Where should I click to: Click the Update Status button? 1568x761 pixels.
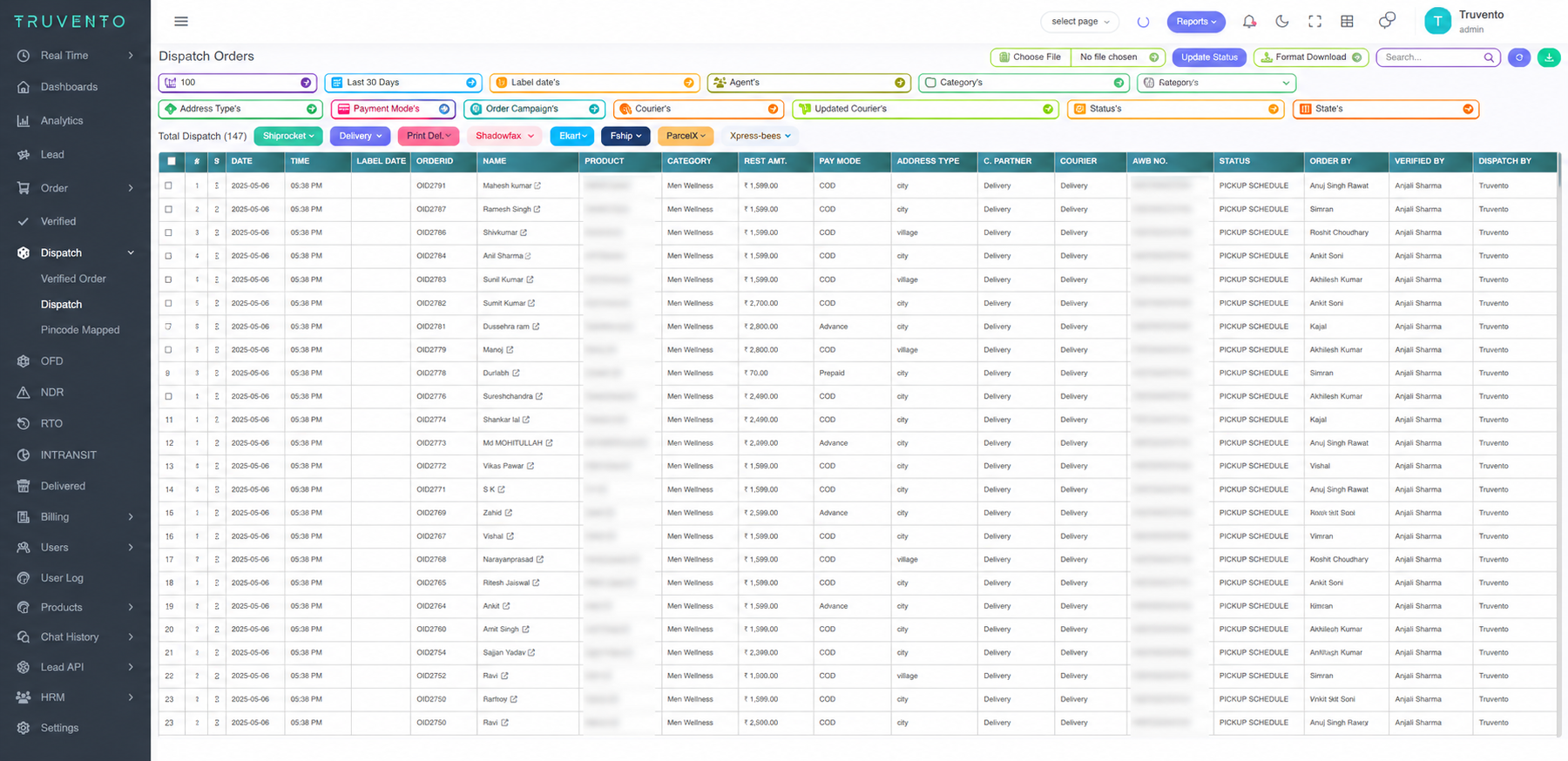(1209, 57)
